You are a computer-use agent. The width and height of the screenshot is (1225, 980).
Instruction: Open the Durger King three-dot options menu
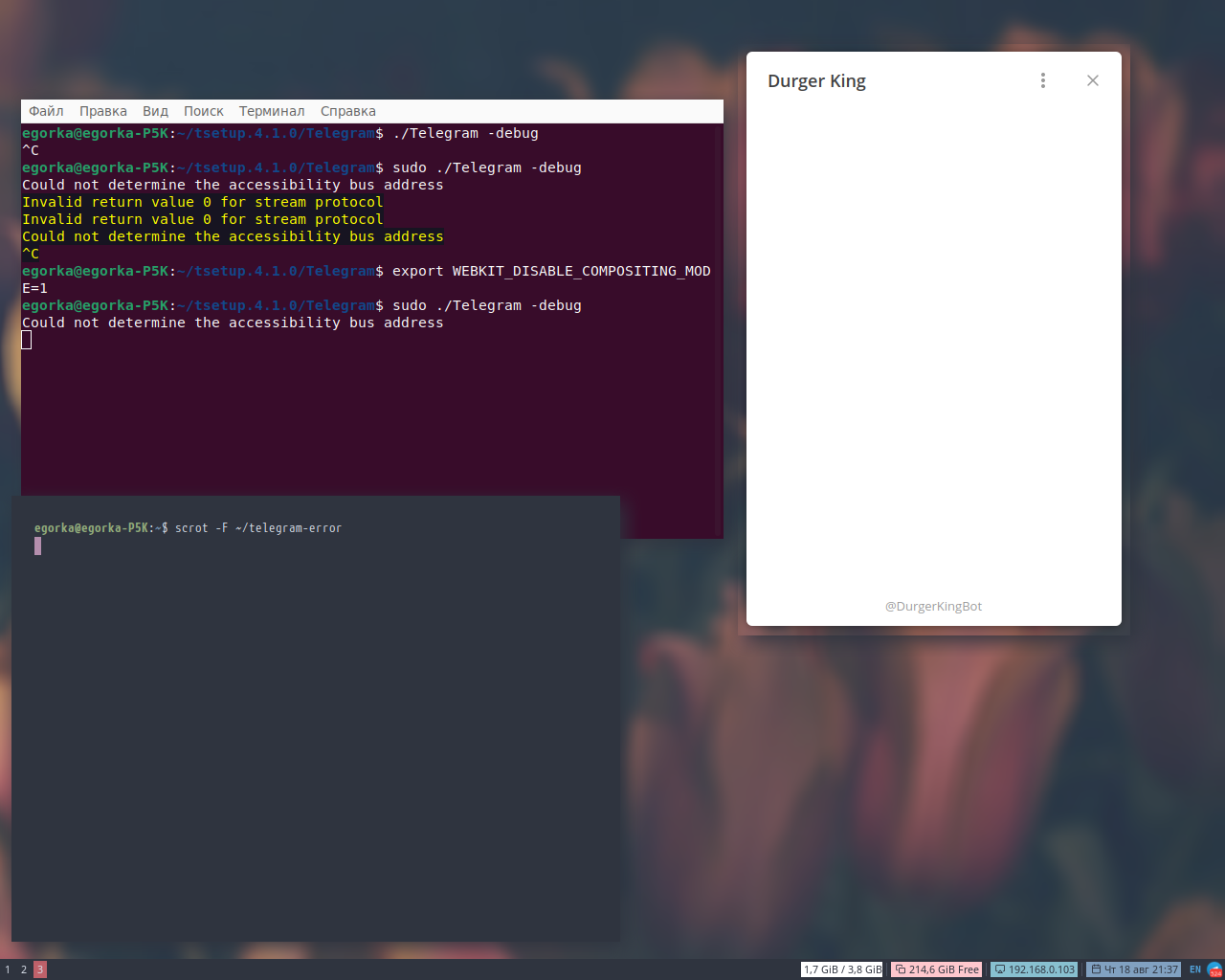coord(1043,80)
